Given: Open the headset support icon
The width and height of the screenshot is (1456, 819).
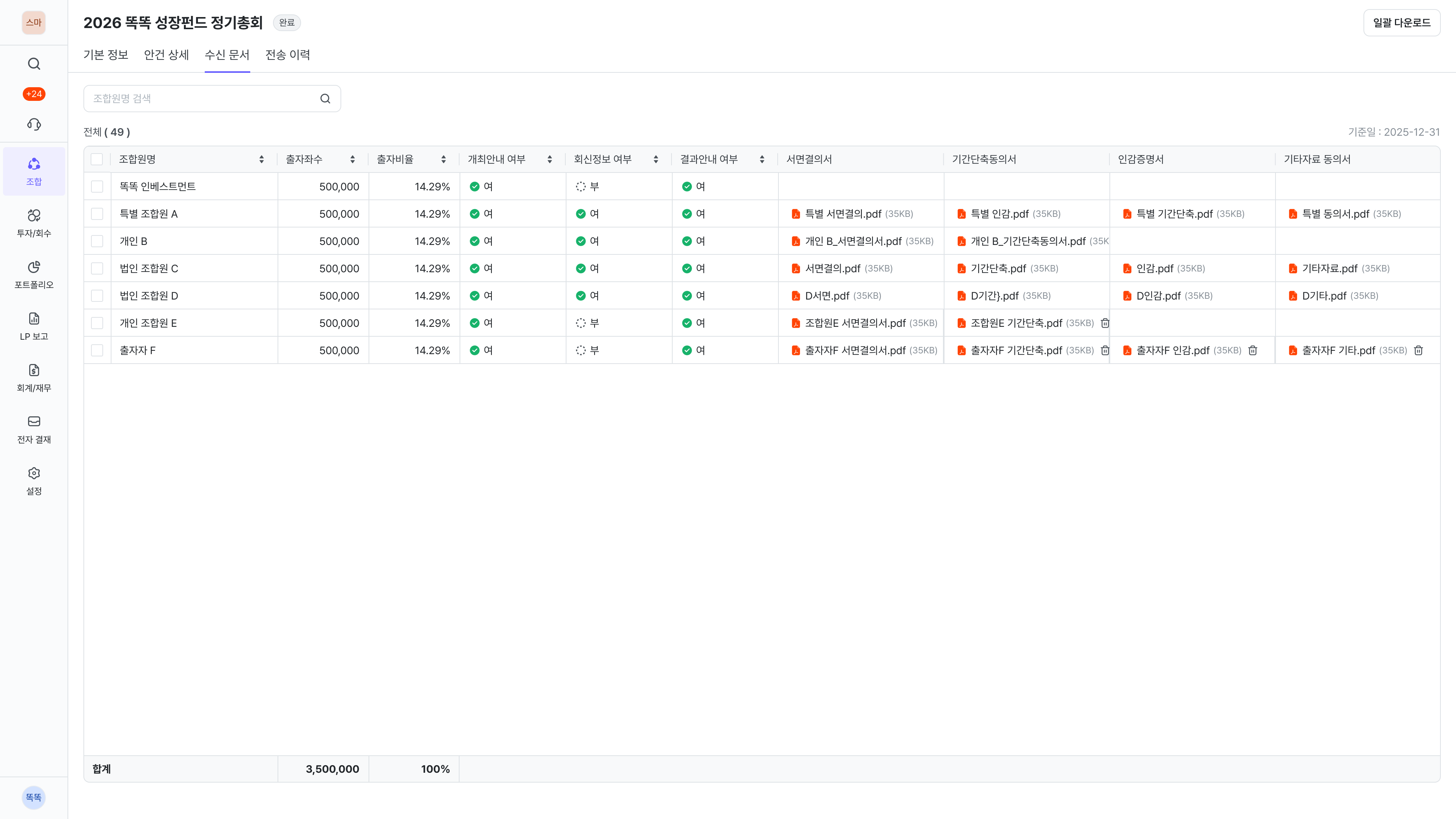Looking at the screenshot, I should 34,124.
